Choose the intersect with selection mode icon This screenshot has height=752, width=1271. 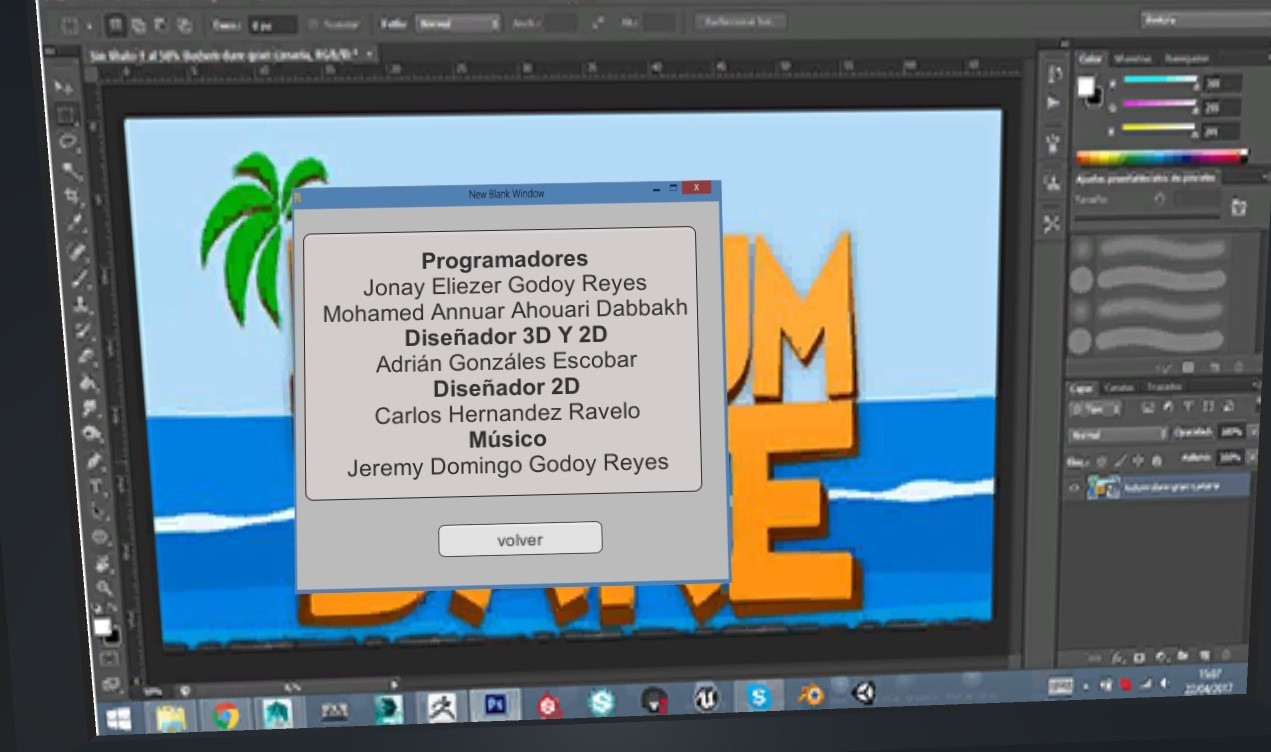pyautogui.click(x=184, y=25)
